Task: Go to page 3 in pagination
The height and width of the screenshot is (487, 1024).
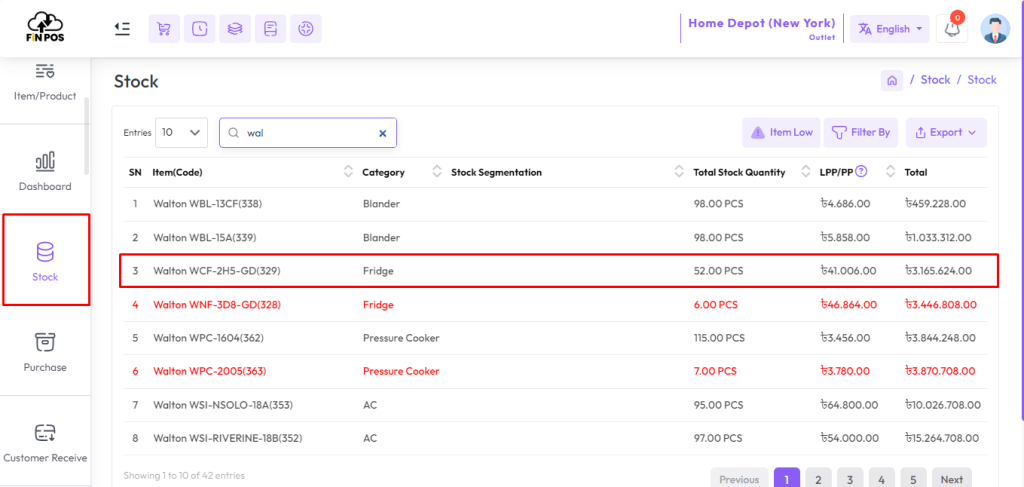Action: tap(850, 479)
